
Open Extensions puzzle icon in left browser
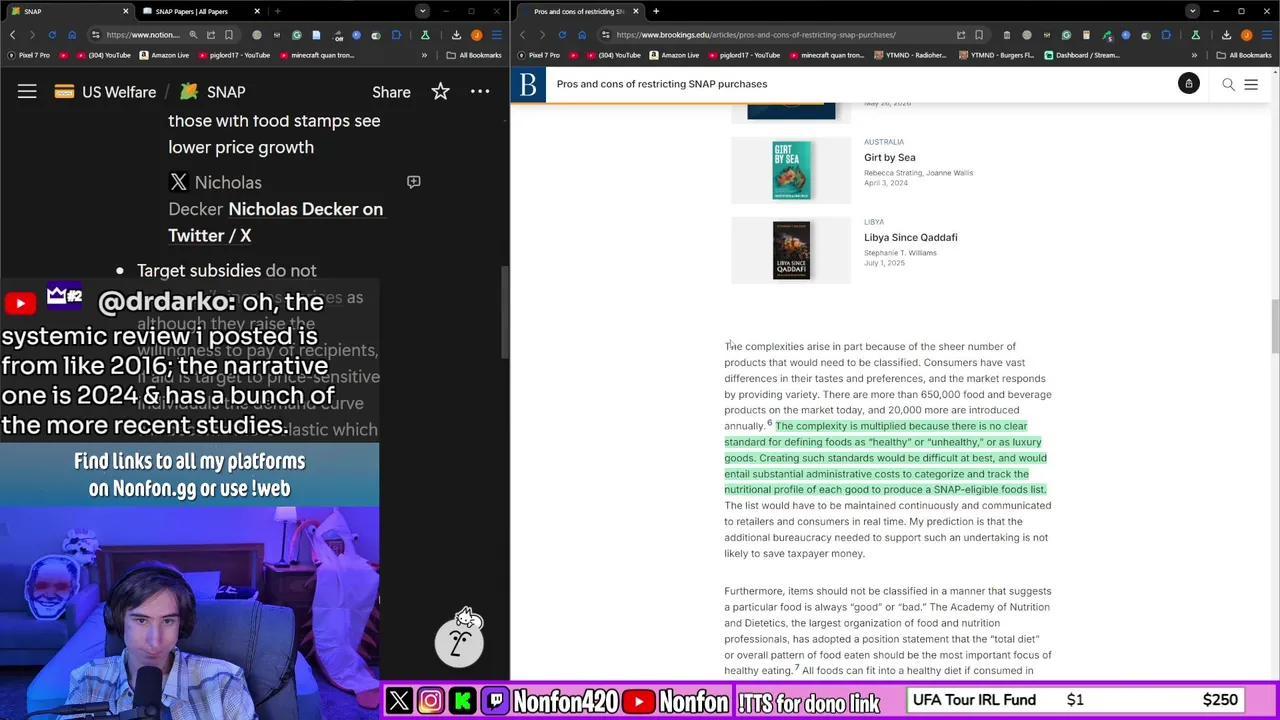click(x=396, y=35)
